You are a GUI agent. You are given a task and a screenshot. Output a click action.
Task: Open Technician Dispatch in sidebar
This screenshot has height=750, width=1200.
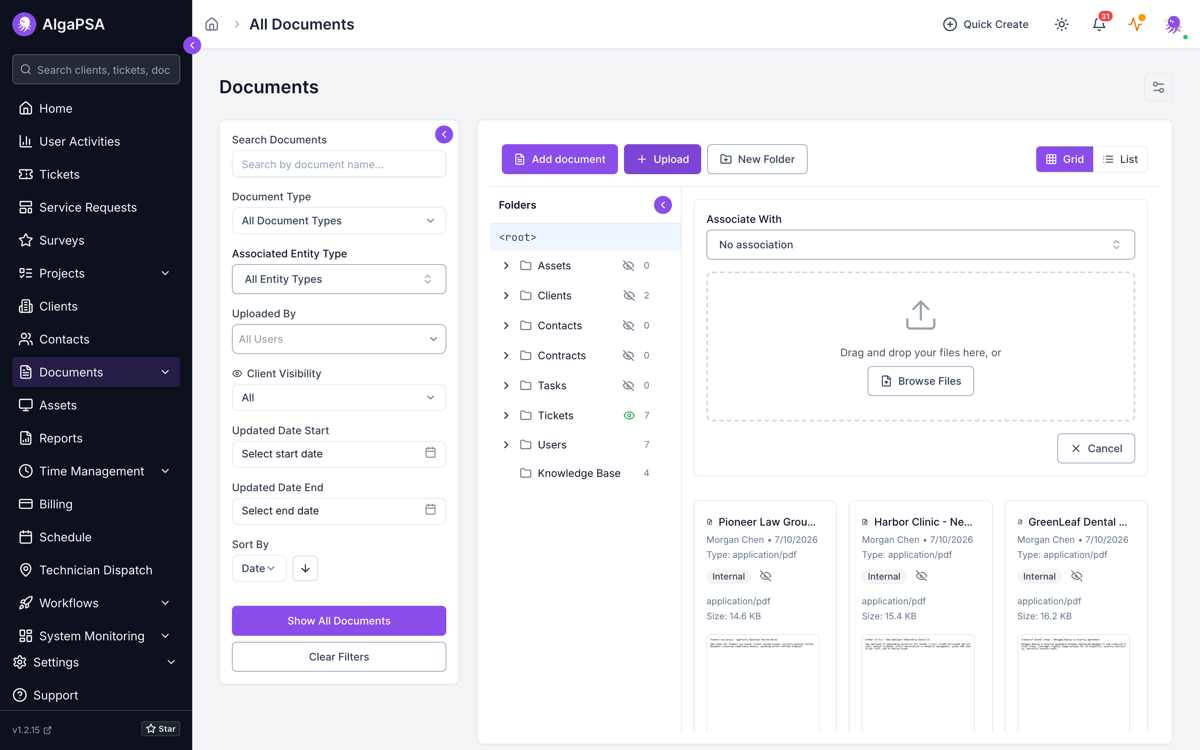96,570
